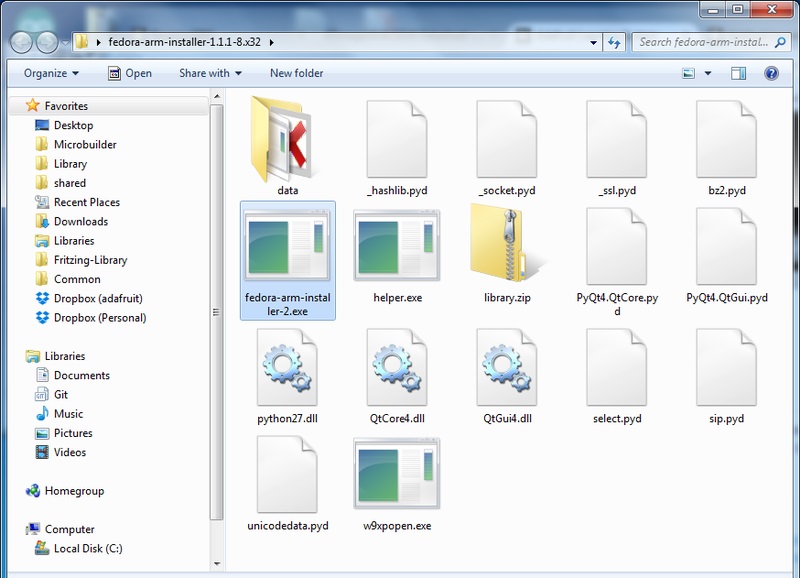Click the fedora-arm-installer-1.1.1-8.x32 breadcrumb
Image resolution: width=800 pixels, height=578 pixels.
click(184, 42)
